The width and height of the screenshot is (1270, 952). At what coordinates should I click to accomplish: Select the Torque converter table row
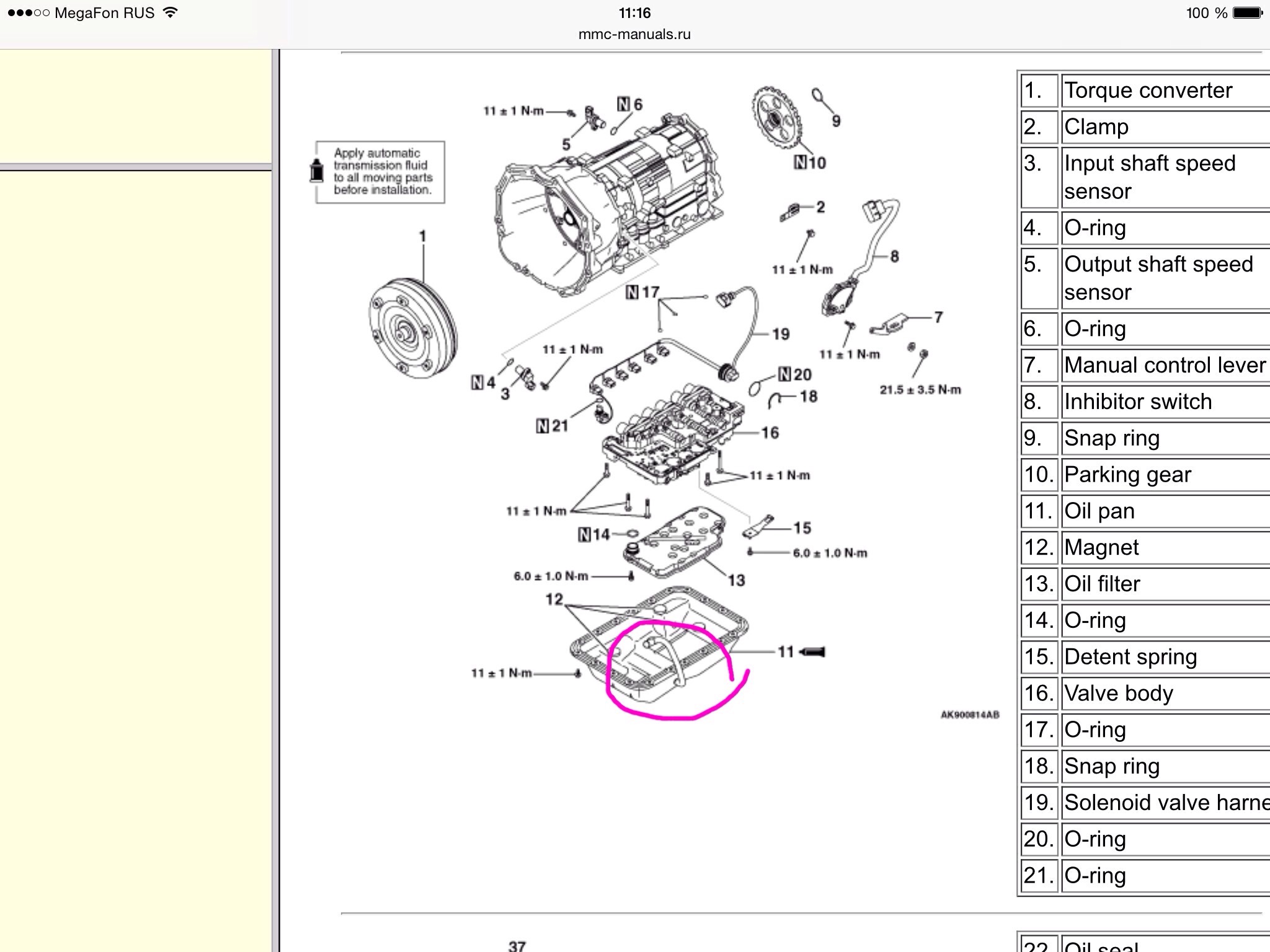pyautogui.click(x=1147, y=91)
